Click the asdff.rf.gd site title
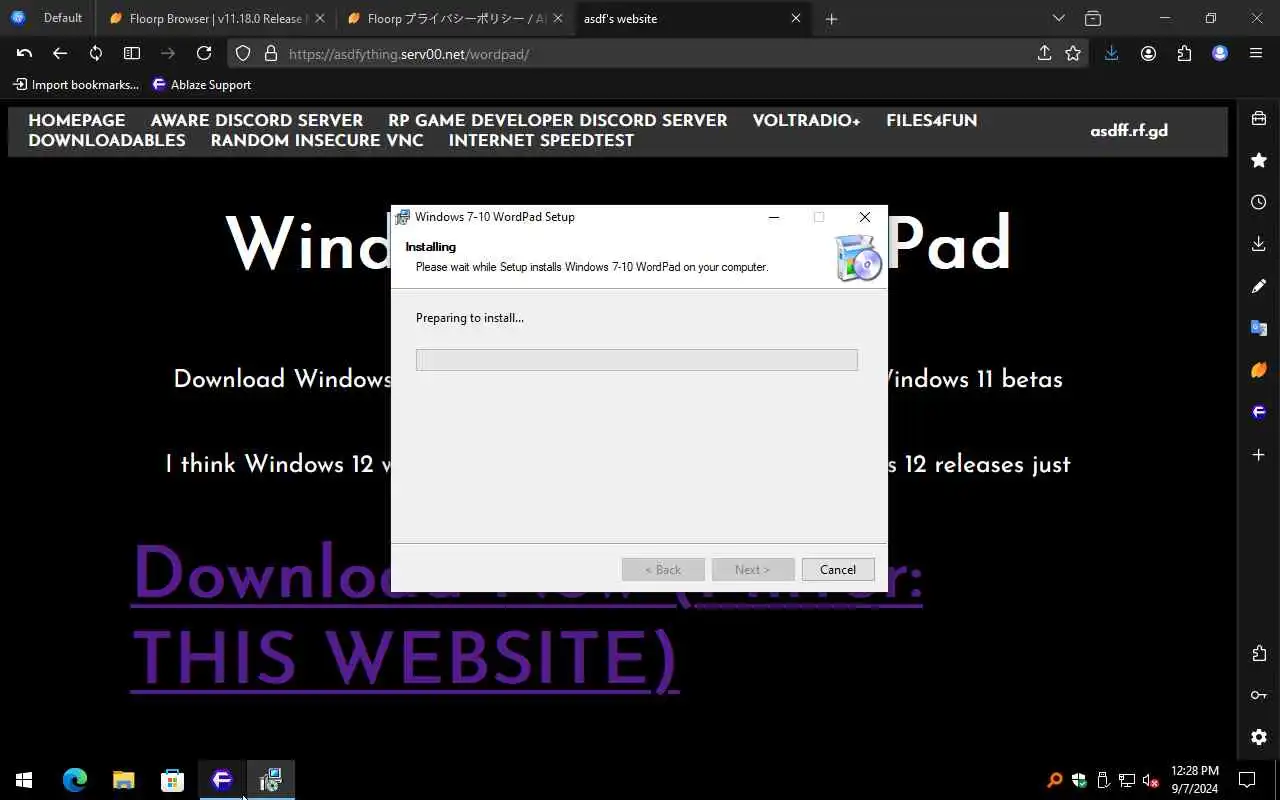Screen dimensions: 1280x800 click(1129, 130)
